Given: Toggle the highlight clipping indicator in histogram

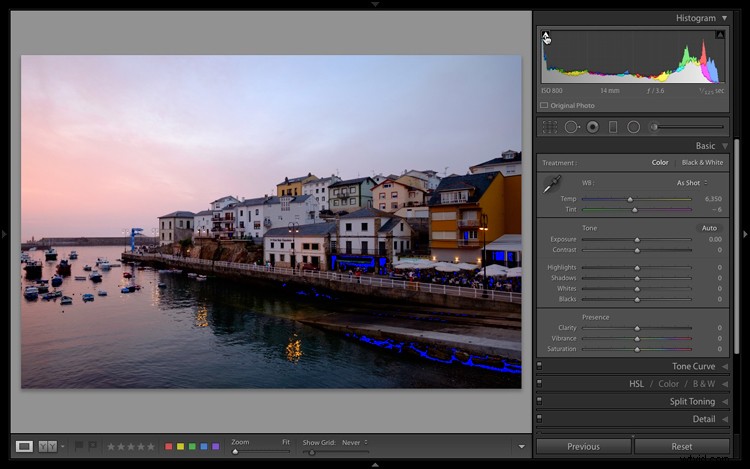Looking at the screenshot, I should point(720,35).
